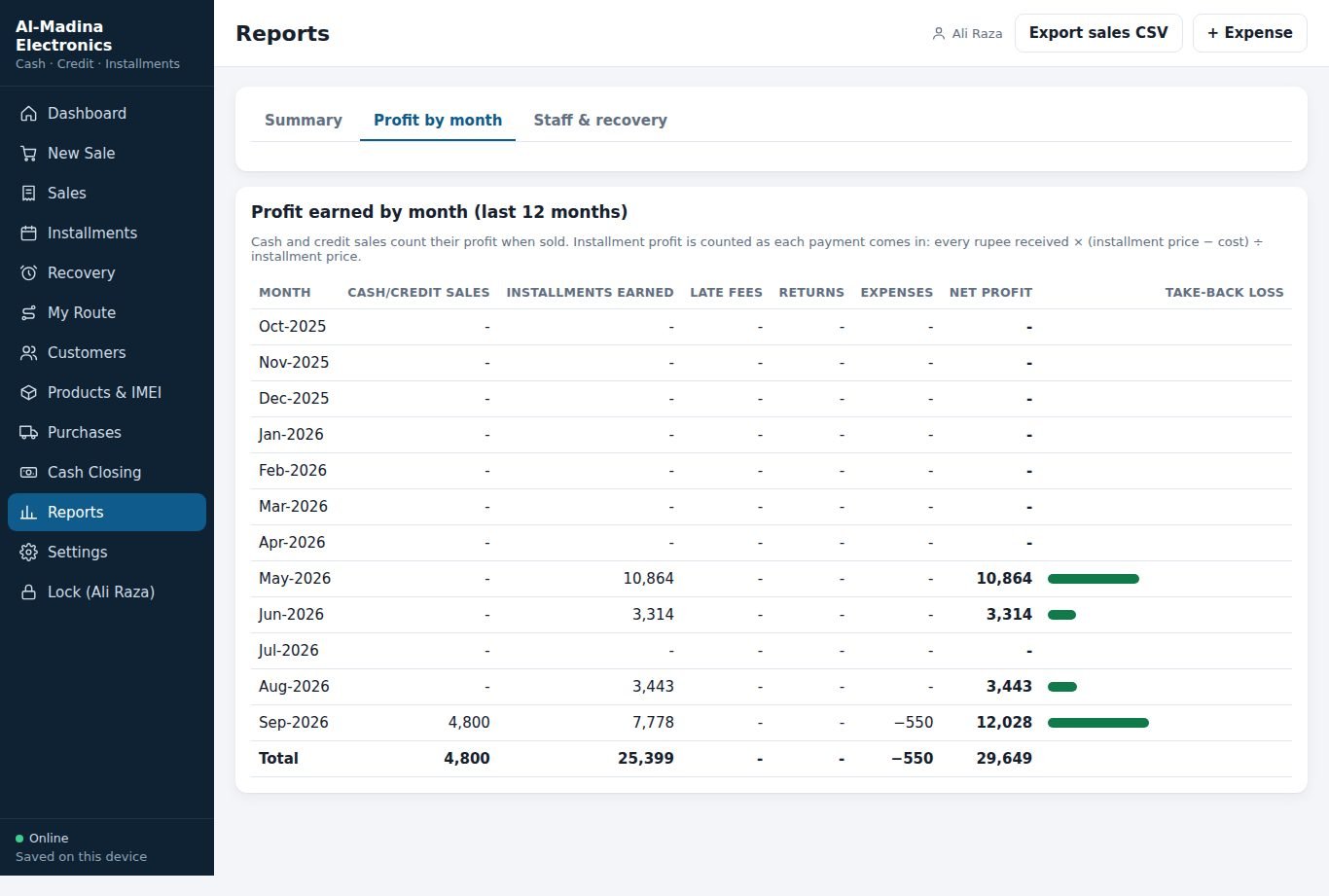Open the Dashboard page

pyautogui.click(x=107, y=113)
